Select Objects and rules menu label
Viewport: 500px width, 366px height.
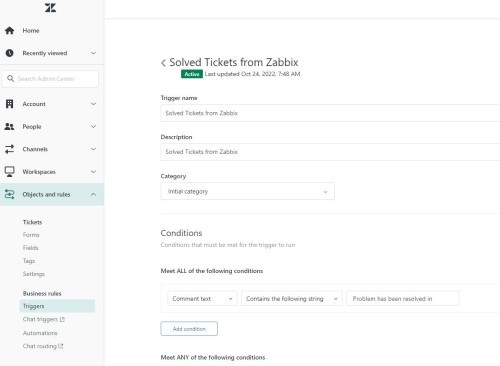click(x=46, y=194)
